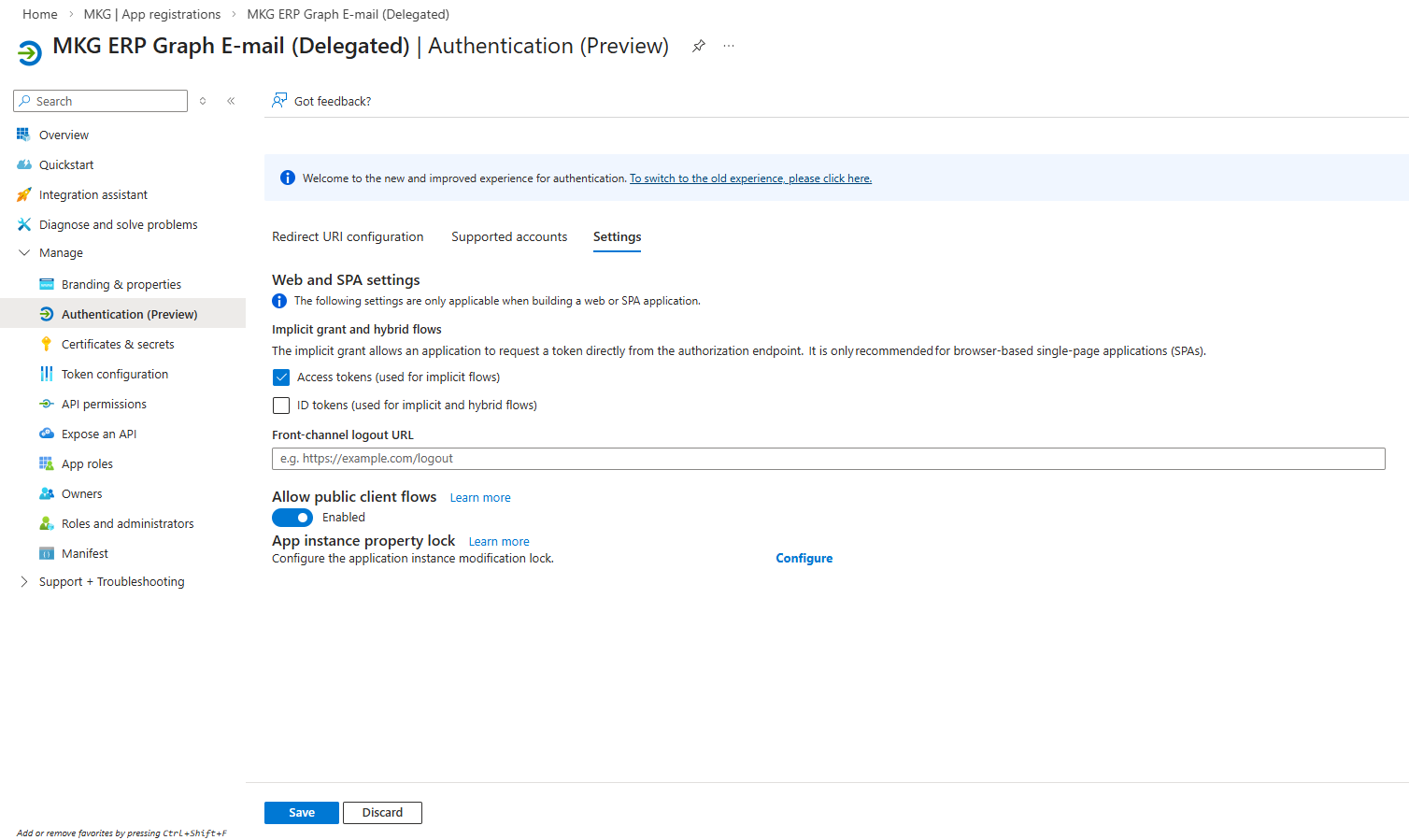Viewport: 1409px width, 840px height.
Task: Switch to Redirect URI configuration tab
Action: click(348, 236)
